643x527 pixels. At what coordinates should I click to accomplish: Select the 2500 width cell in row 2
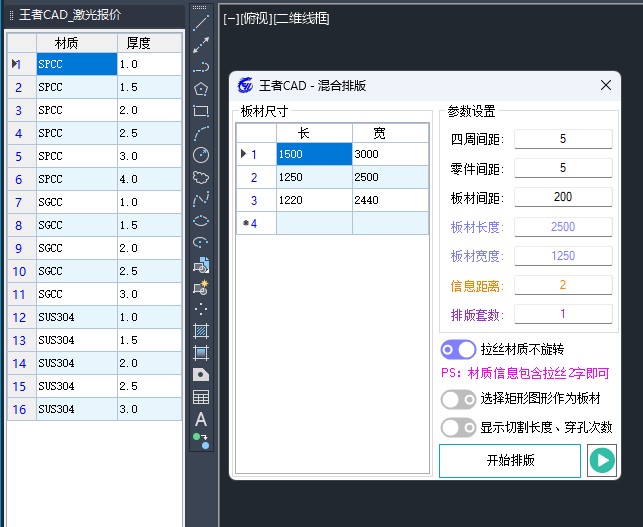(x=390, y=177)
